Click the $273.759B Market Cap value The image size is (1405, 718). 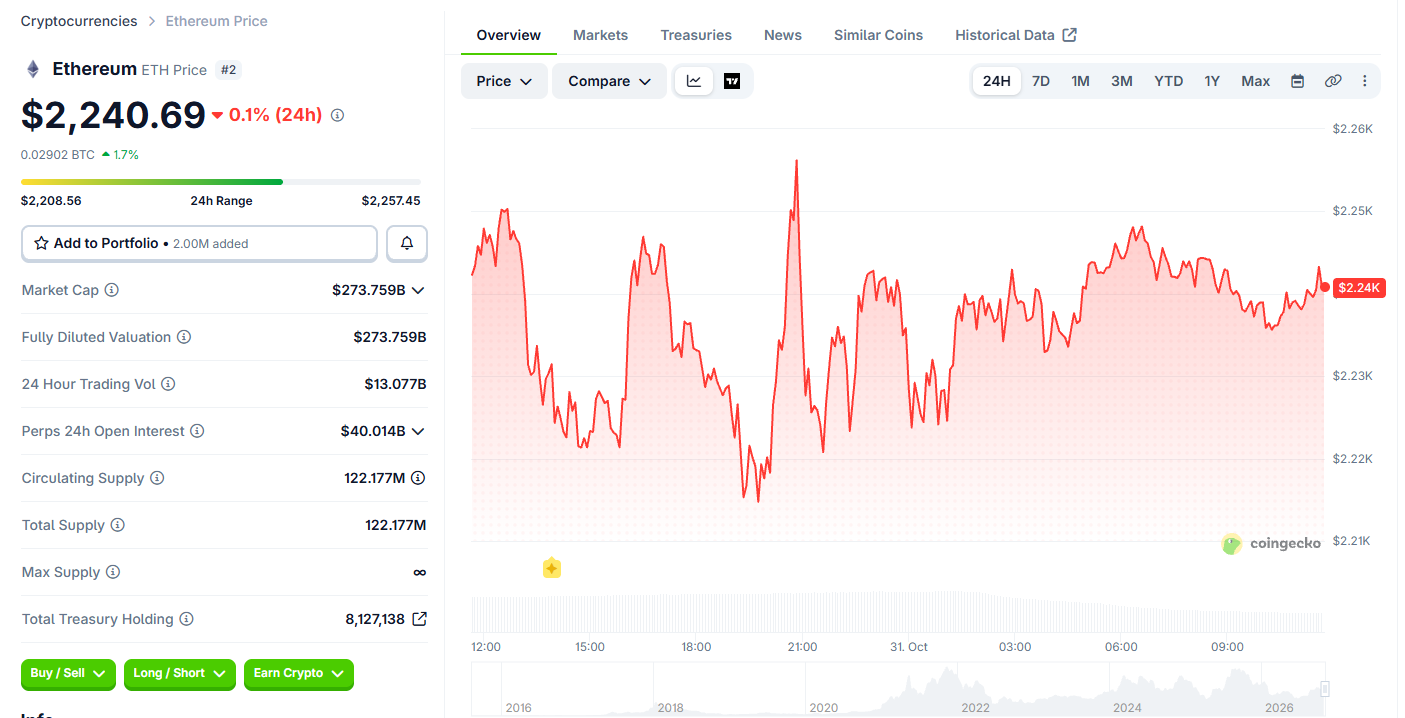click(x=369, y=290)
